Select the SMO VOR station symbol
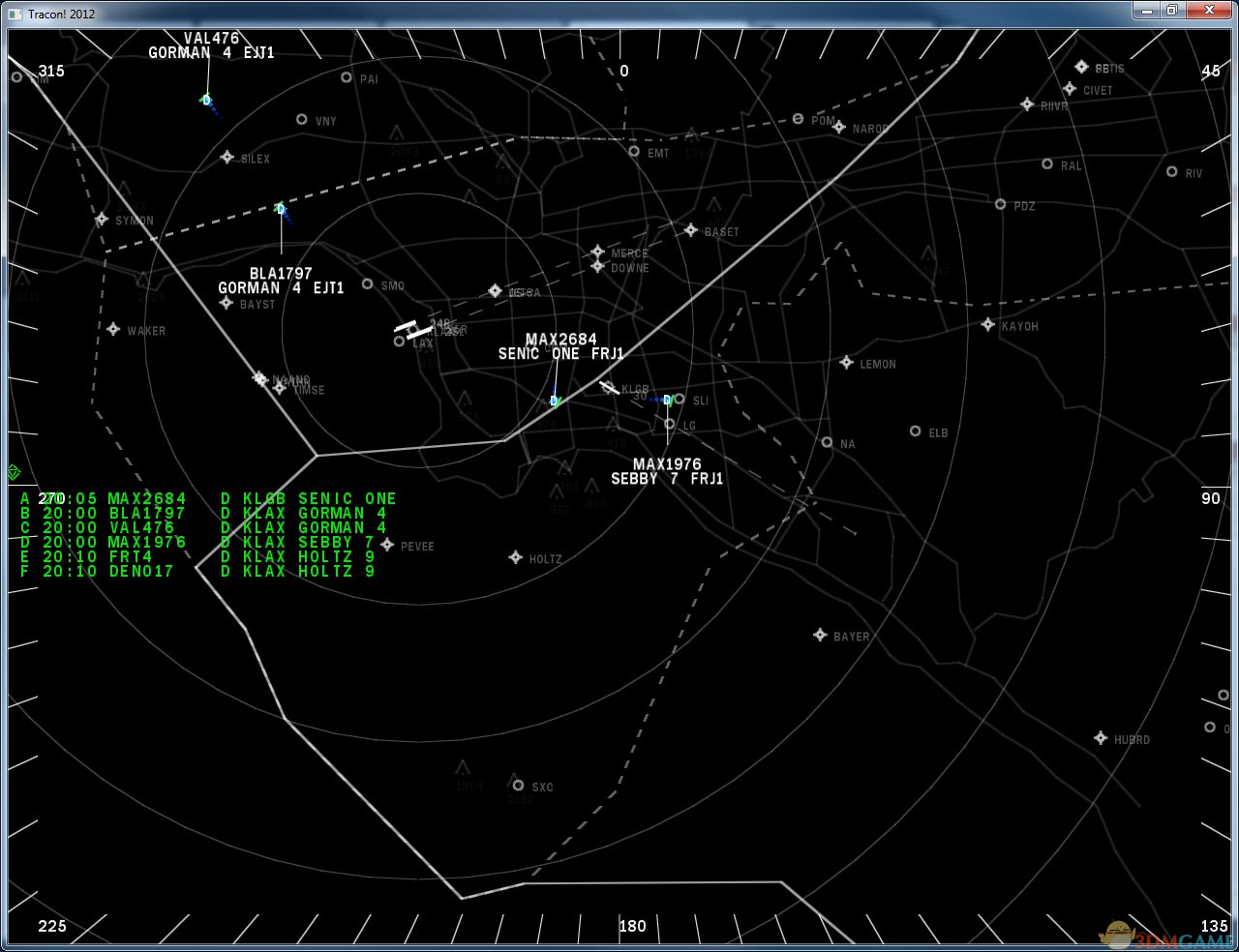Viewport: 1239px width, 952px height. click(368, 284)
